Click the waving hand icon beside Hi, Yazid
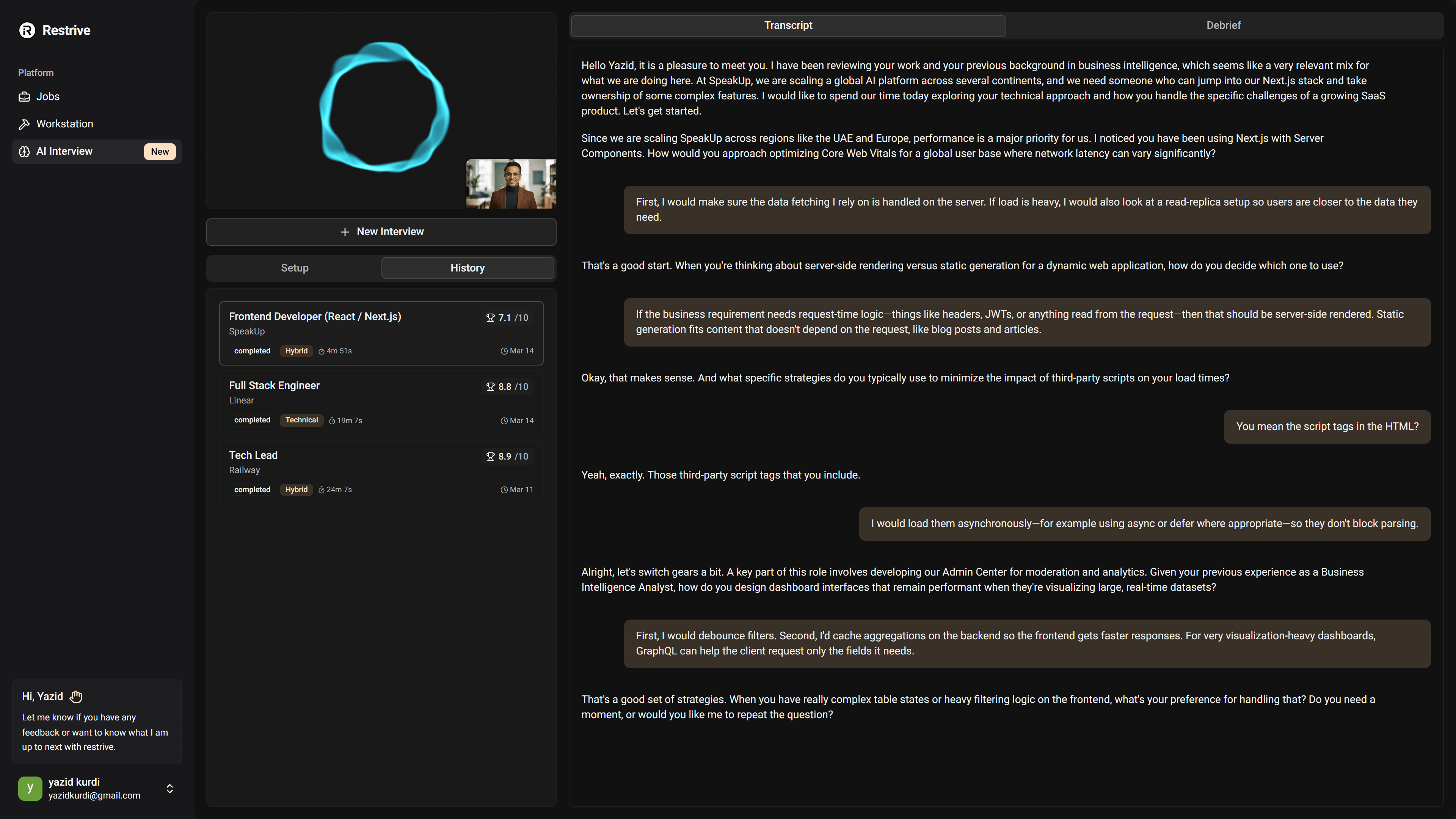Viewport: 1456px width, 819px height. 76,697
